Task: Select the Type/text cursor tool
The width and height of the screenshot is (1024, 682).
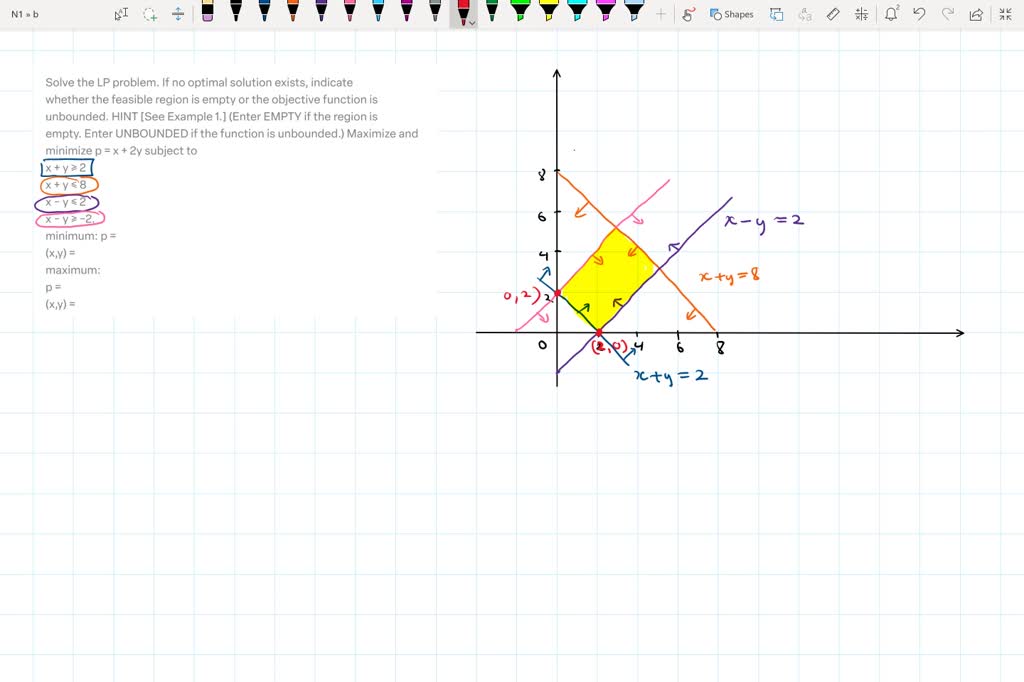Action: coord(121,14)
